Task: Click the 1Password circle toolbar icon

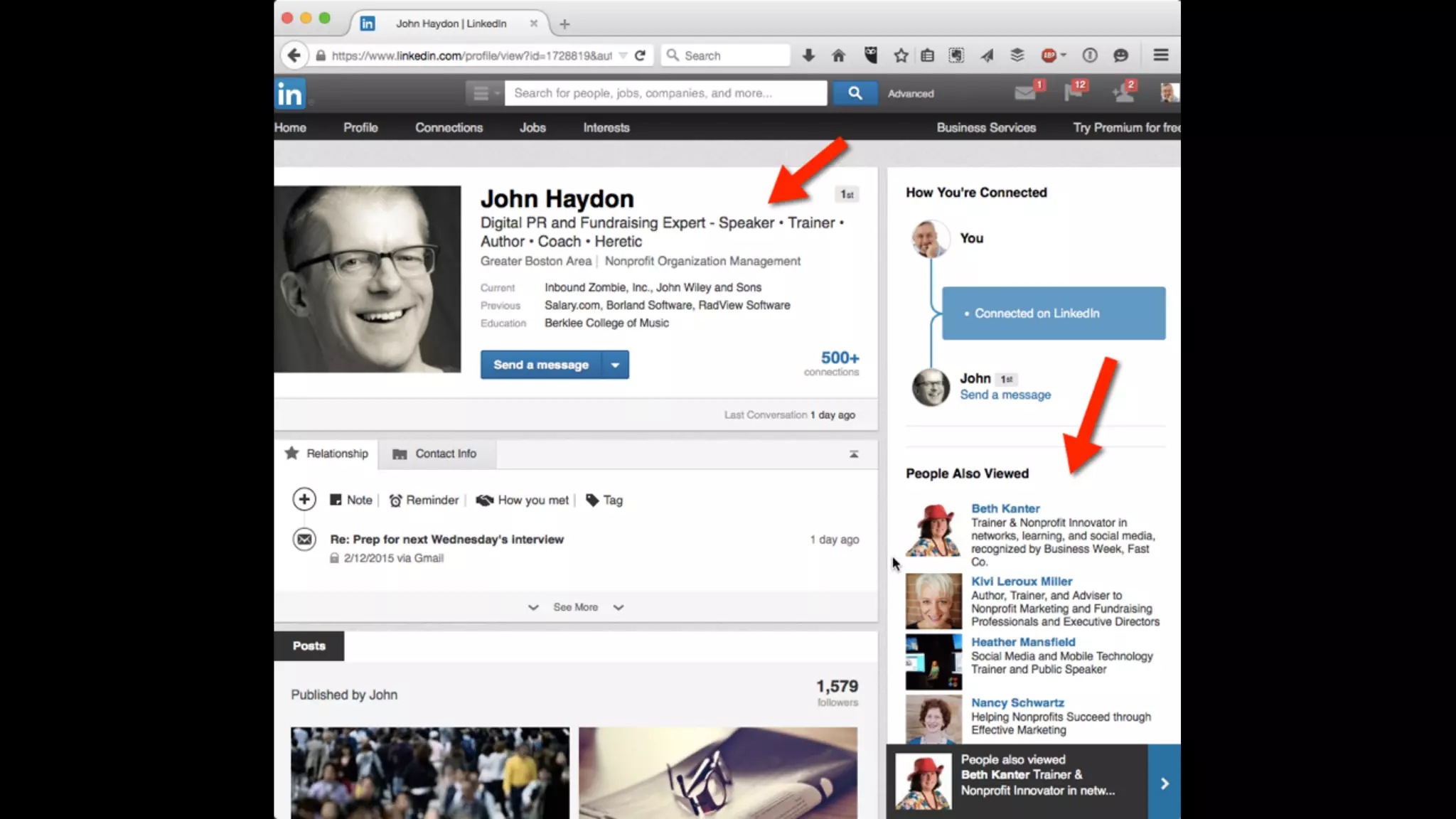Action: pyautogui.click(x=1090, y=55)
